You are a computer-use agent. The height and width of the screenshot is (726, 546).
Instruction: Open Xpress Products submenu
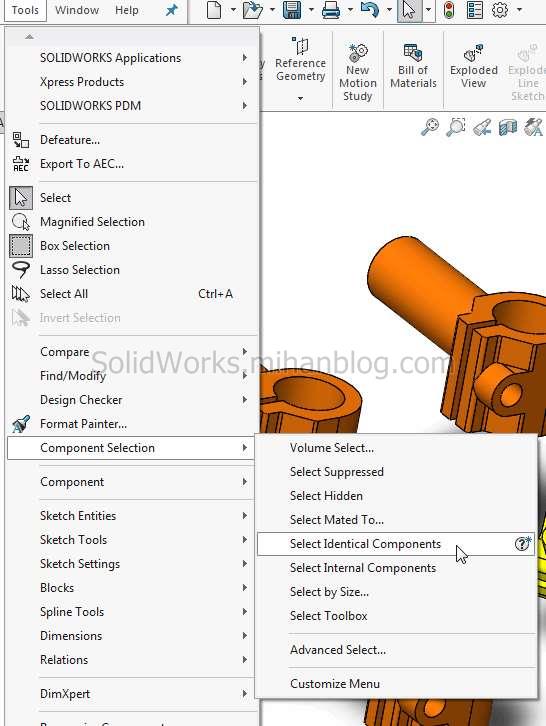(x=132, y=82)
